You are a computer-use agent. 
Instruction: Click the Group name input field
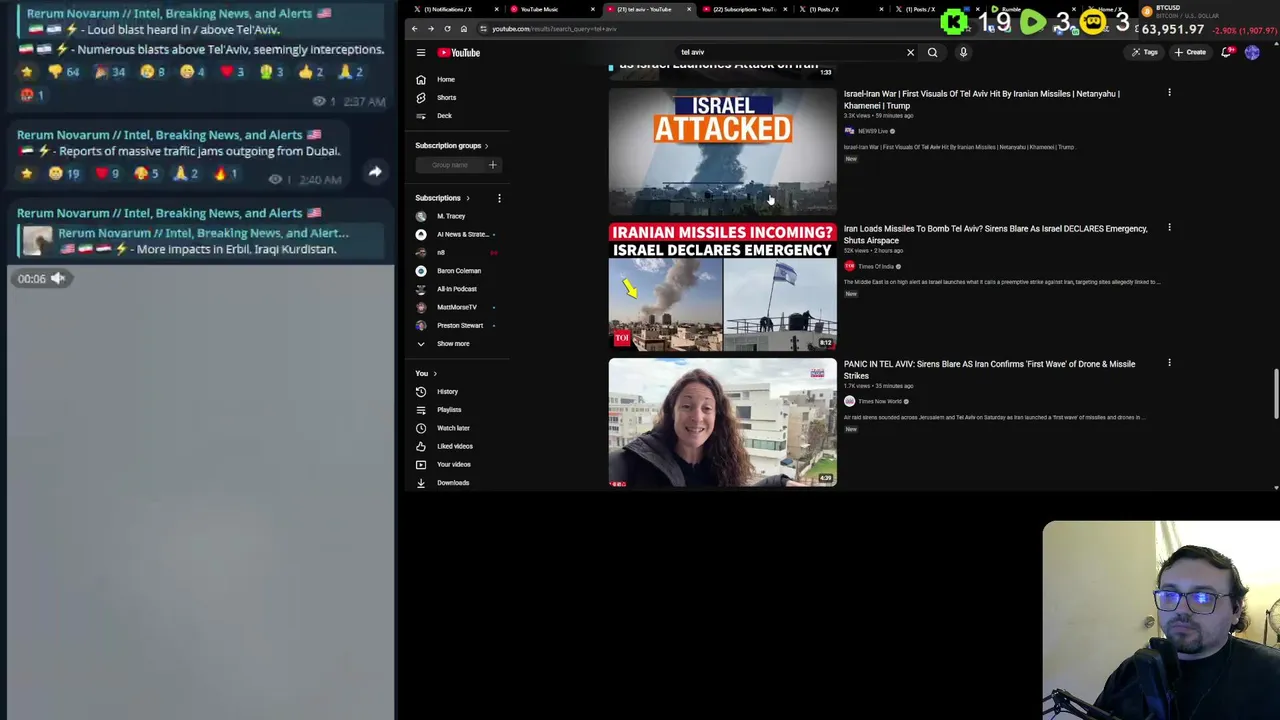coord(450,165)
